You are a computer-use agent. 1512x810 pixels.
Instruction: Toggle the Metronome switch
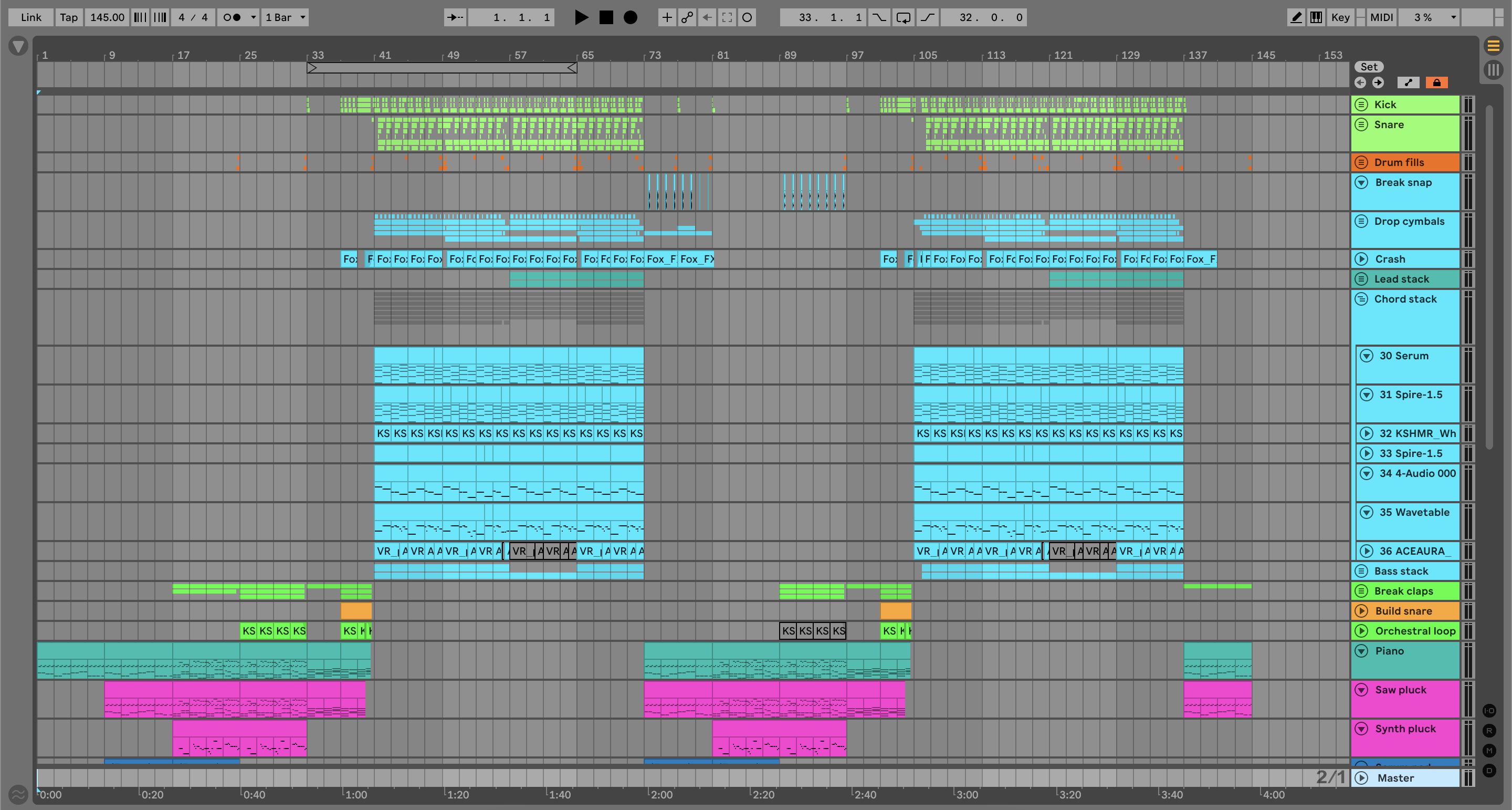233,17
